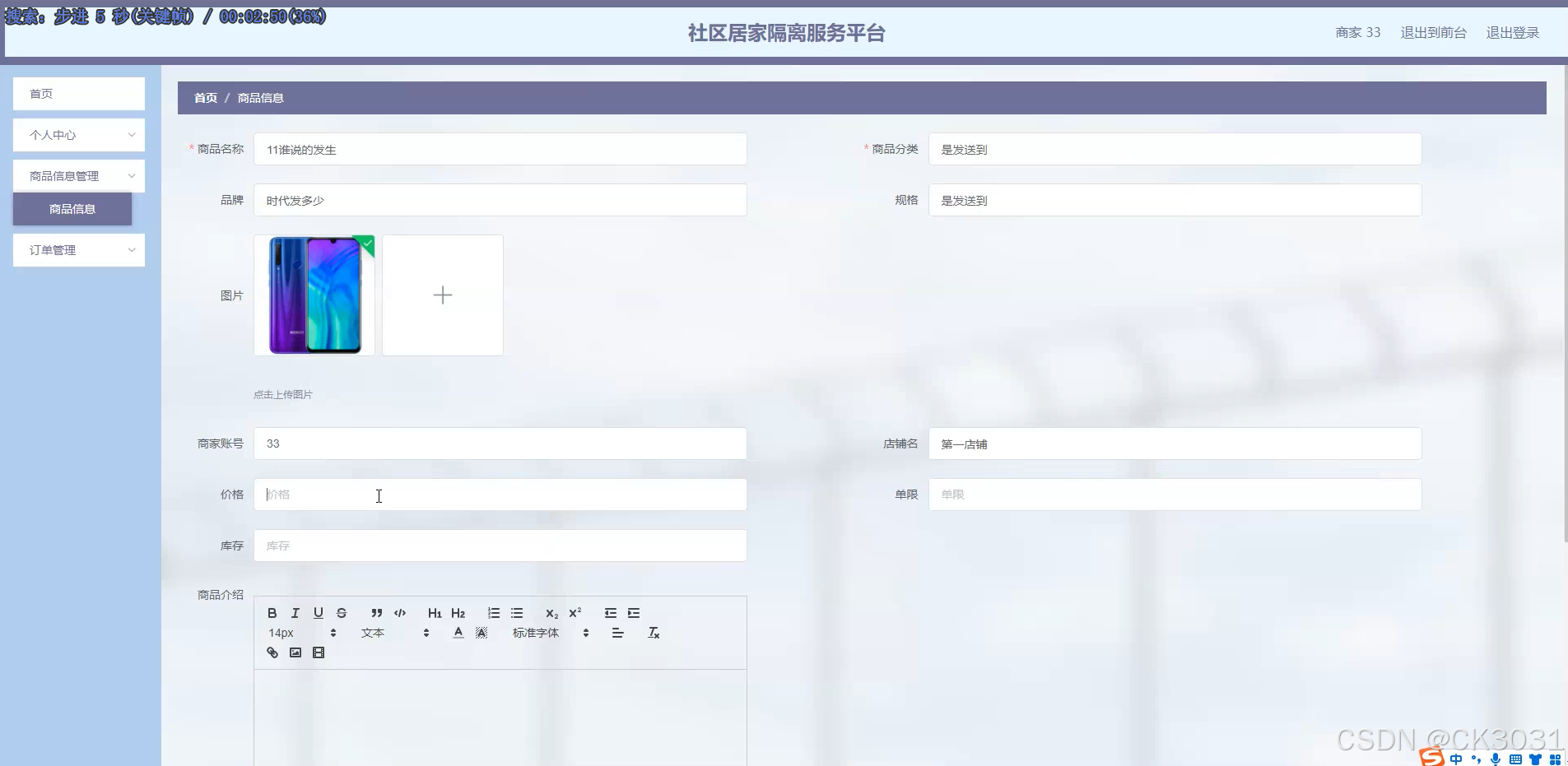
Task: Click inside the 商品介绍 editor text area
Action: pos(500,717)
